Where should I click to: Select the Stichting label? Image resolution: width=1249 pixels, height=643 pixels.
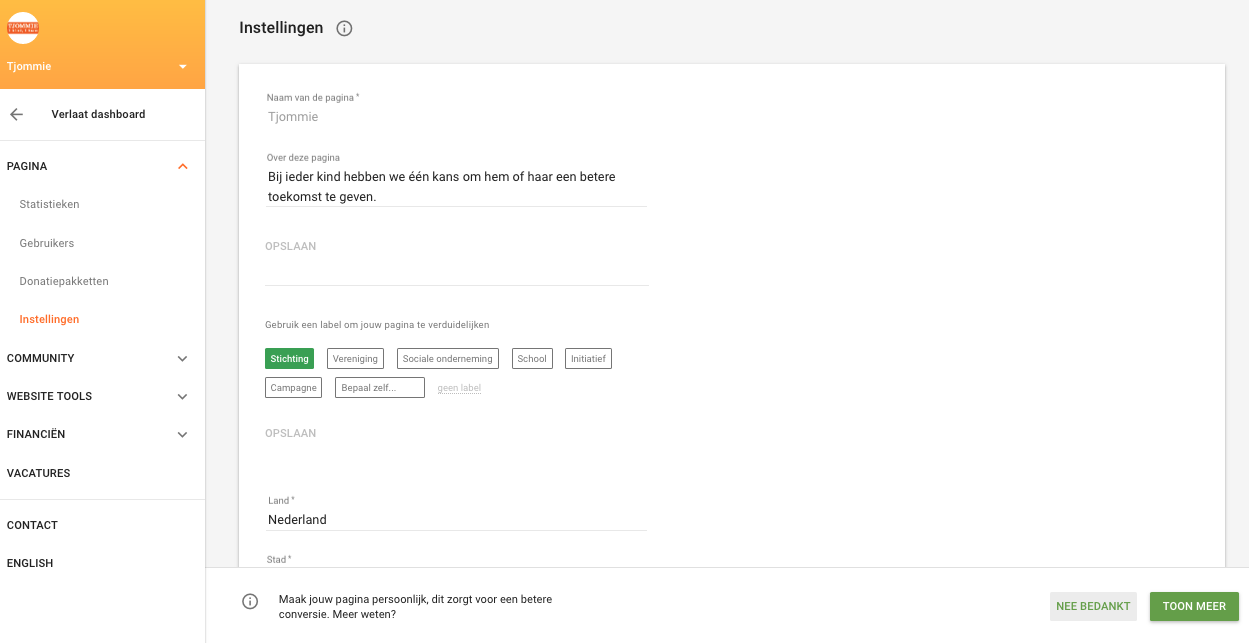click(x=290, y=358)
